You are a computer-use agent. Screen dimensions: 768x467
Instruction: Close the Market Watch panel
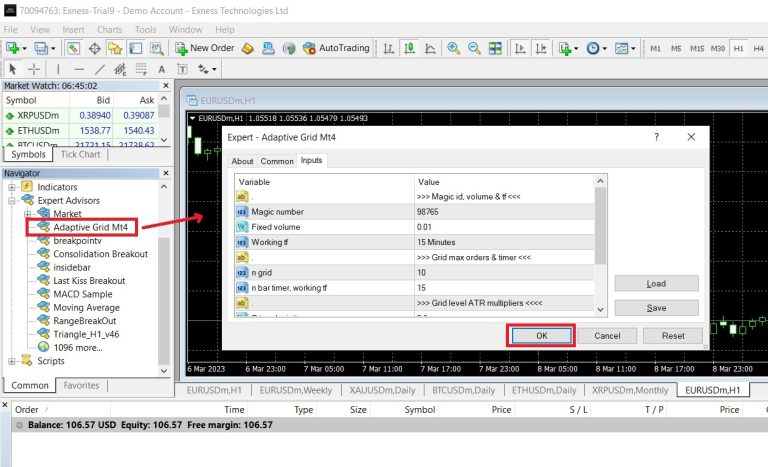[x=166, y=86]
